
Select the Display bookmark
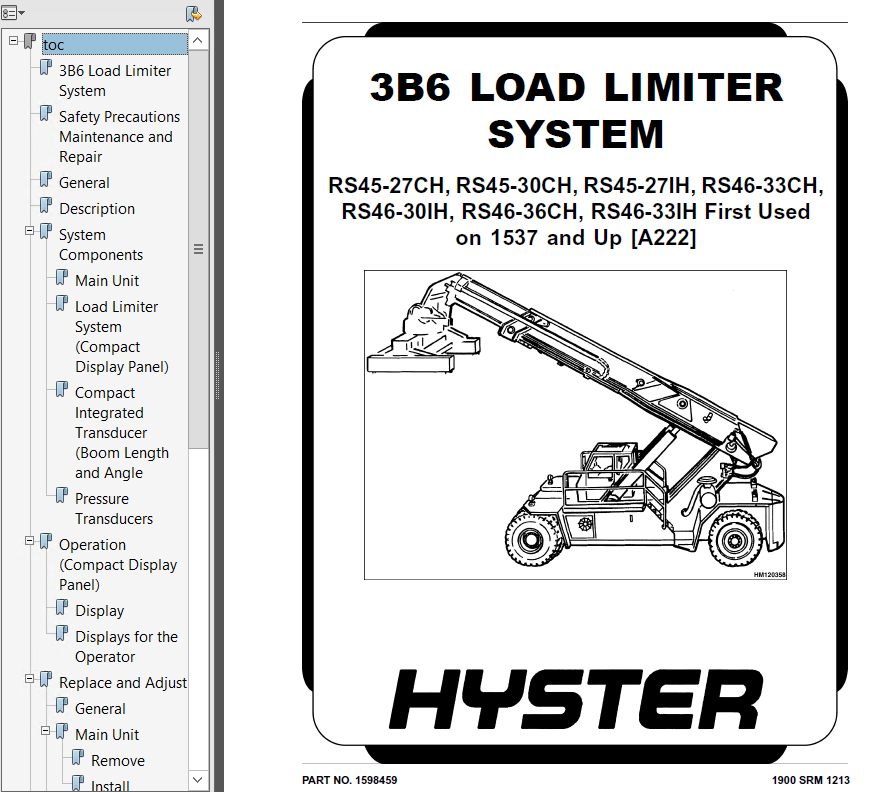(100, 611)
